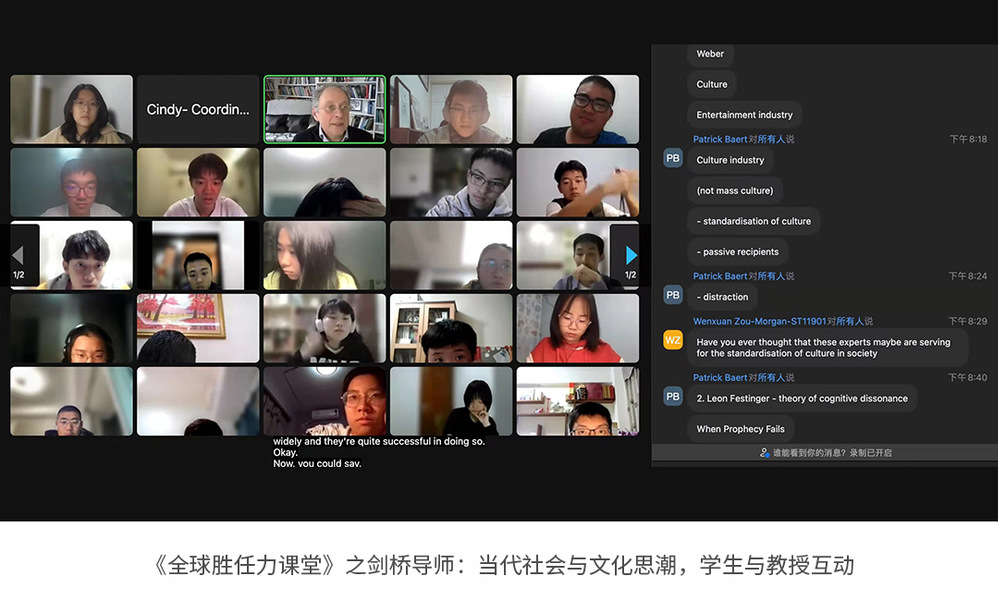Click the When Prophecy Fails message bubble
This screenshot has height=613, width=998.
click(740, 429)
